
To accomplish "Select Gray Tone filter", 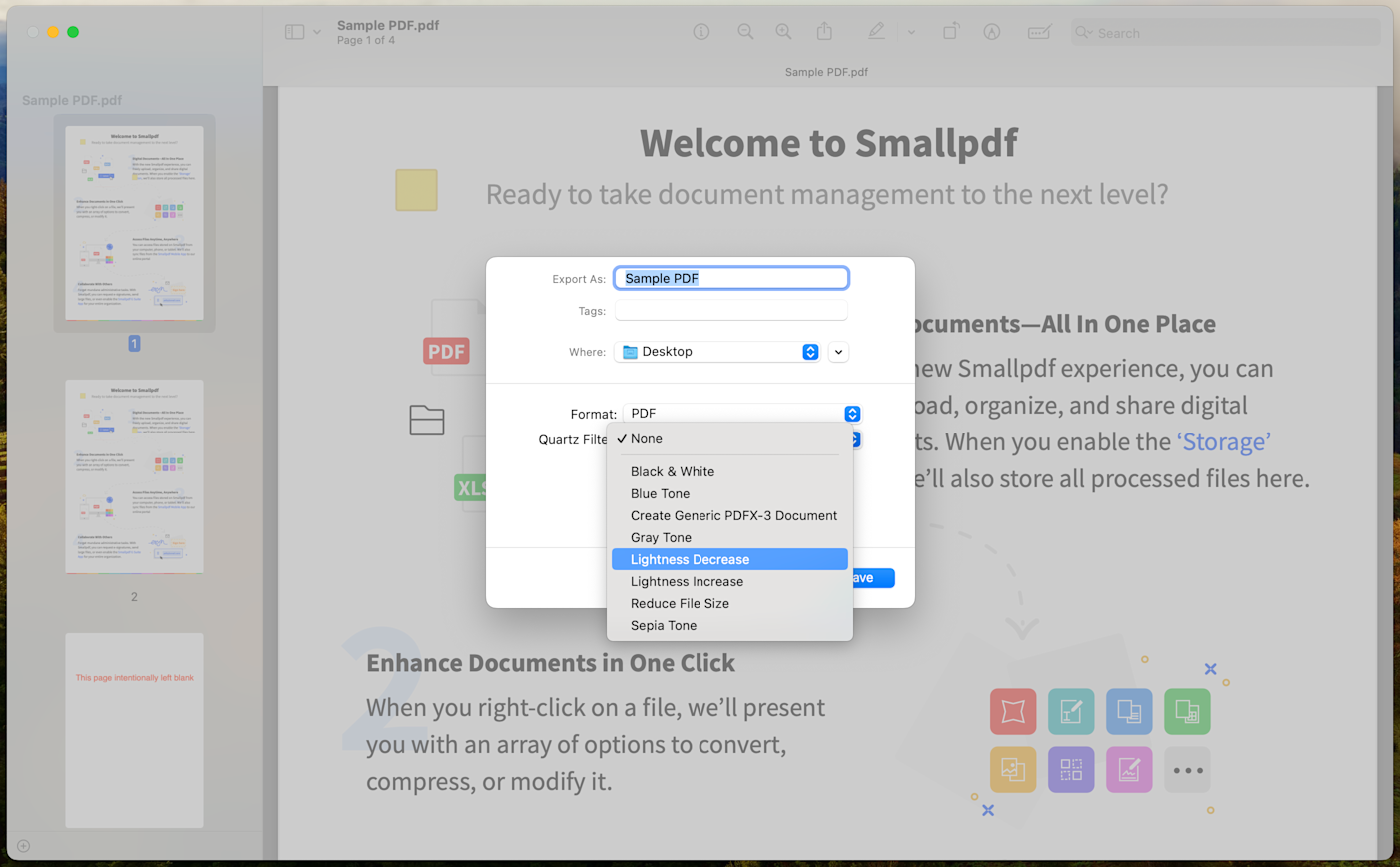I will (729, 537).
